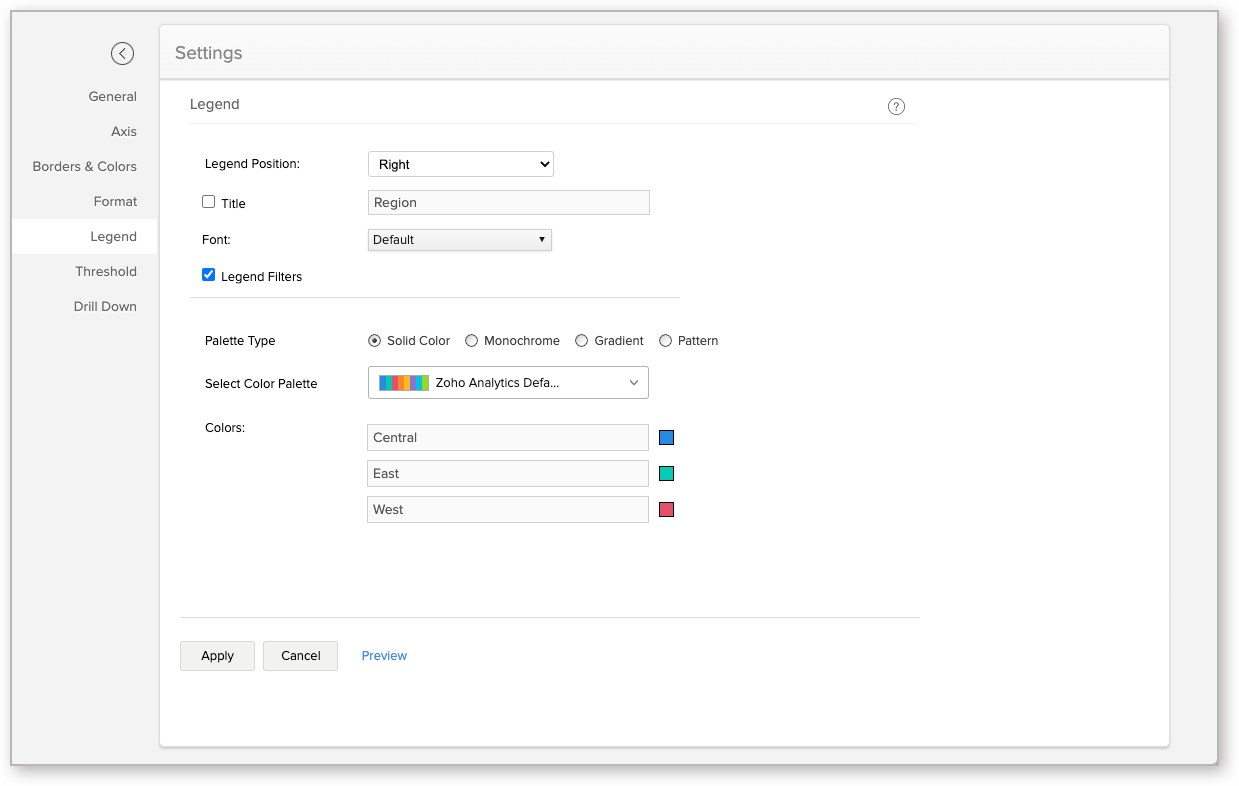The width and height of the screenshot is (1239, 786).
Task: Select the Gradient palette type
Action: (581, 340)
